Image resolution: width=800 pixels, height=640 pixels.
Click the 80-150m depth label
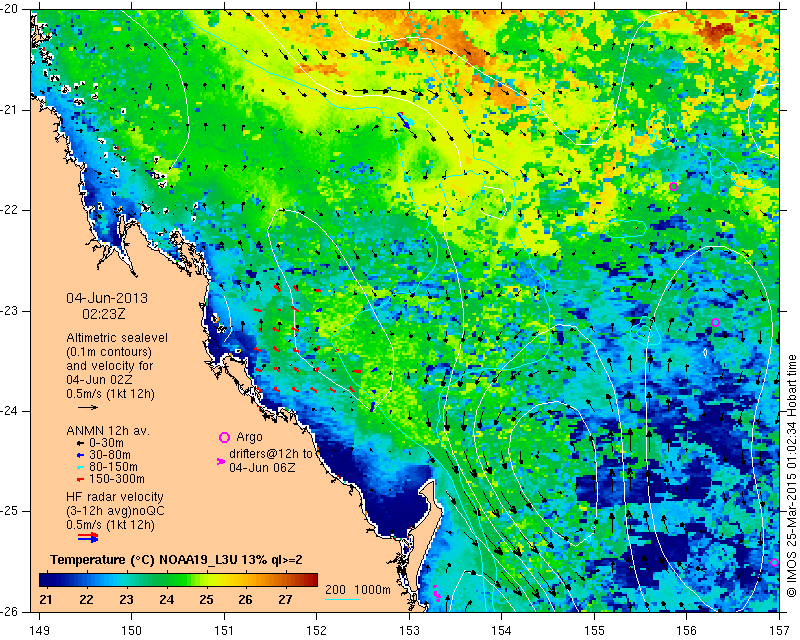113,466
